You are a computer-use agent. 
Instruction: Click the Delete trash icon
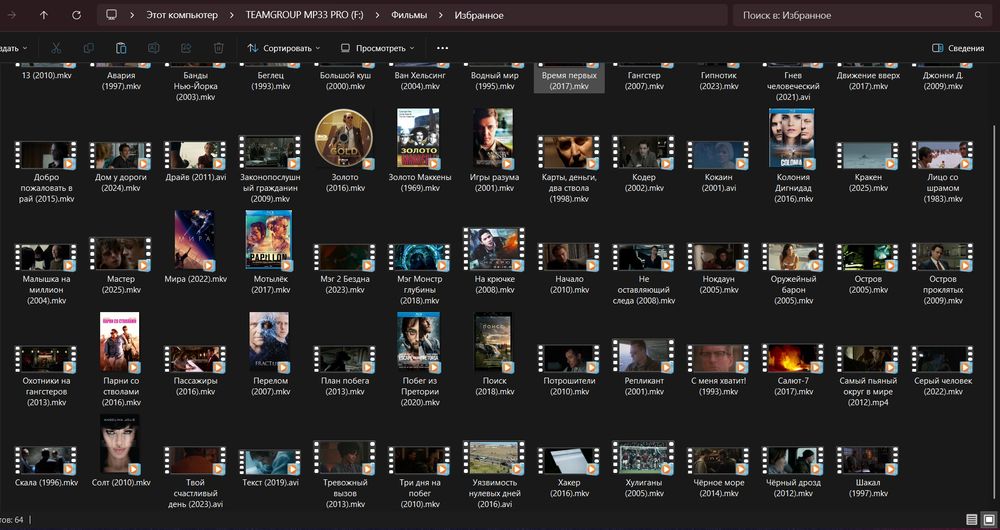tap(219, 48)
